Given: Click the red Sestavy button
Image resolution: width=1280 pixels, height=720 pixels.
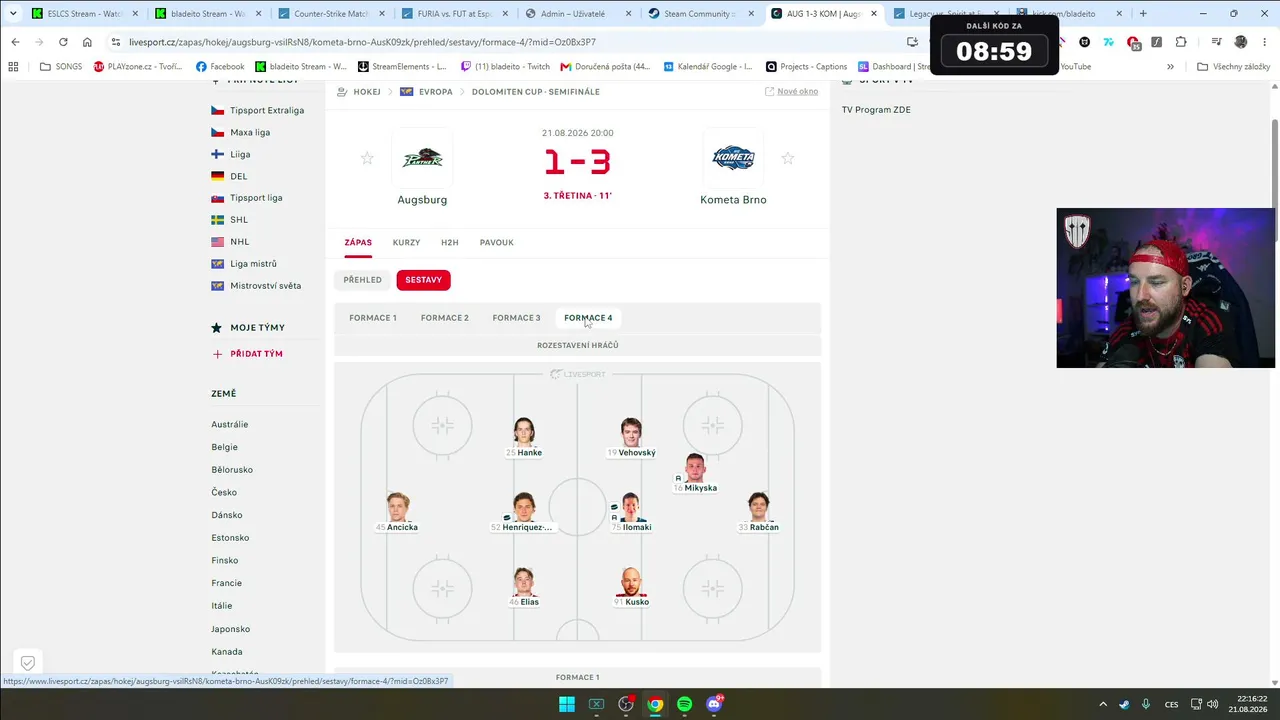Looking at the screenshot, I should [x=423, y=280].
